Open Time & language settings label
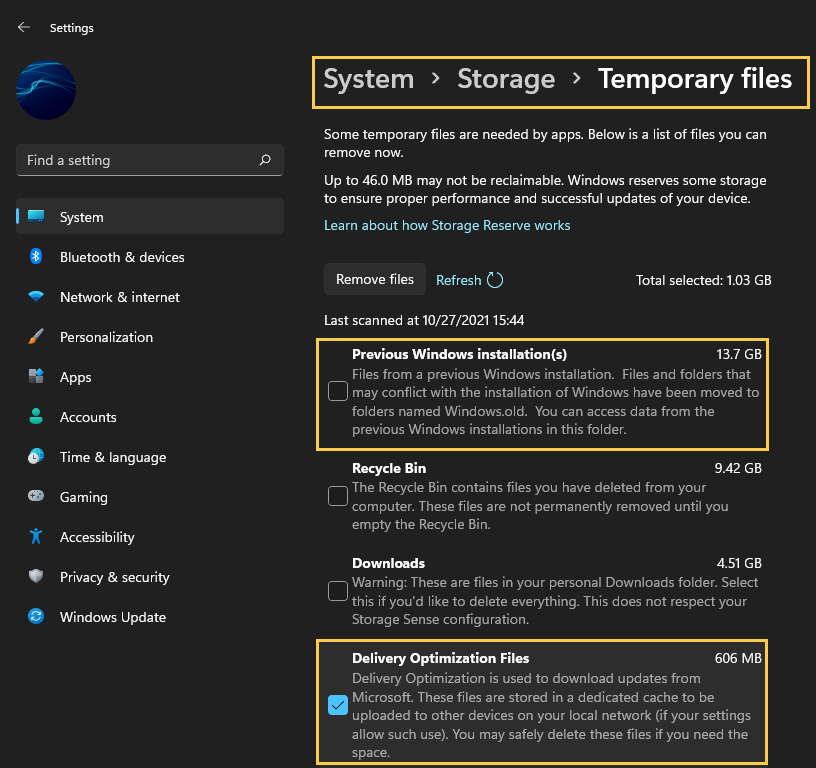The width and height of the screenshot is (816, 768). pyautogui.click(x=113, y=457)
